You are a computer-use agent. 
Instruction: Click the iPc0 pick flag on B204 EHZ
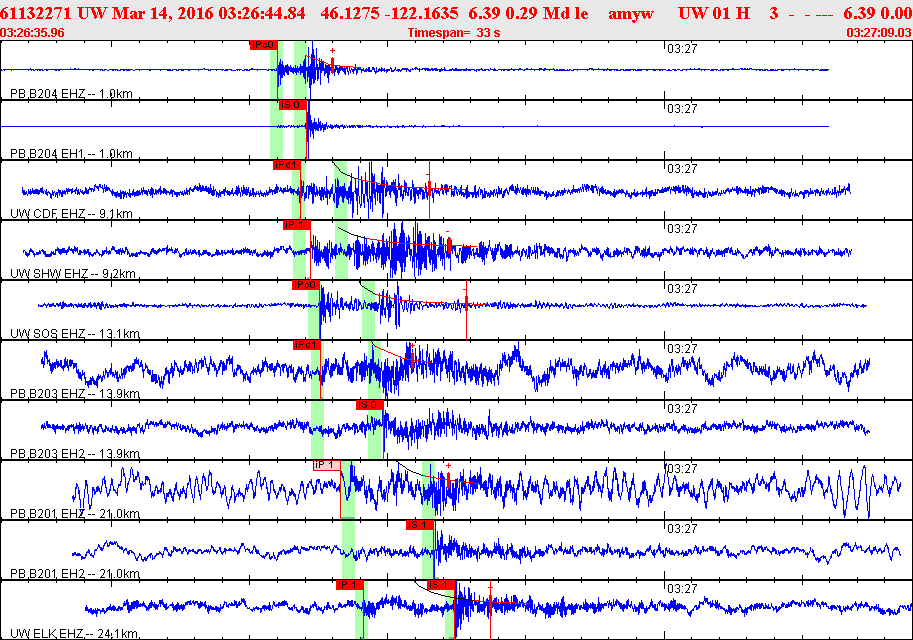[x=263, y=45]
